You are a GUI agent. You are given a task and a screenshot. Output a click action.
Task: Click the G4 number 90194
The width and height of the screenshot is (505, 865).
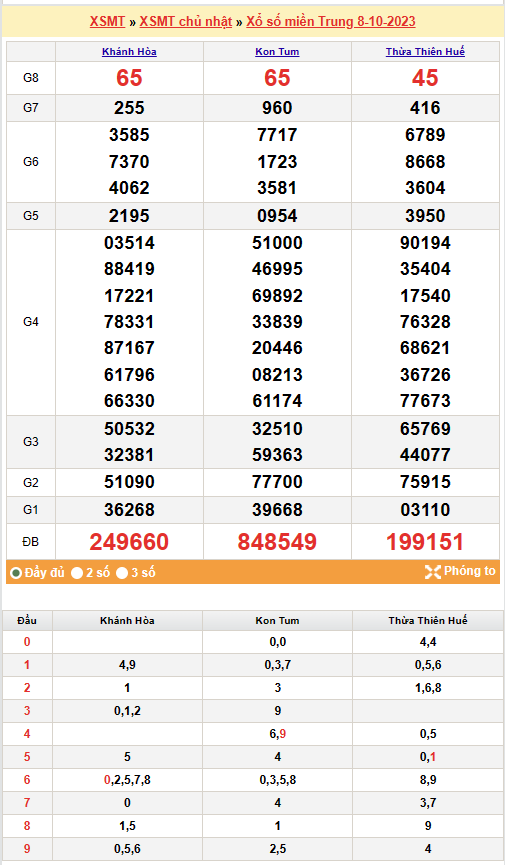point(425,243)
